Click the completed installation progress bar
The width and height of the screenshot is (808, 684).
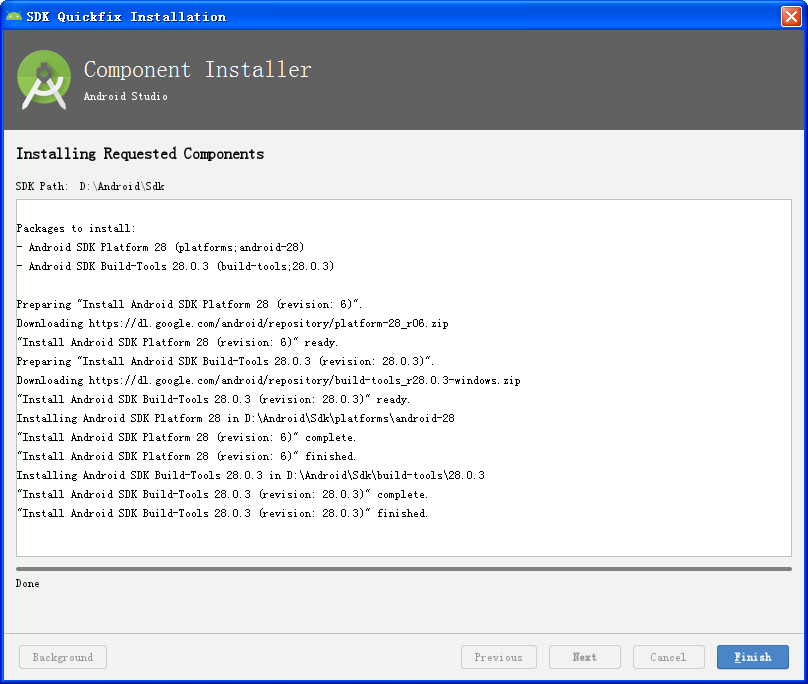[403, 569]
